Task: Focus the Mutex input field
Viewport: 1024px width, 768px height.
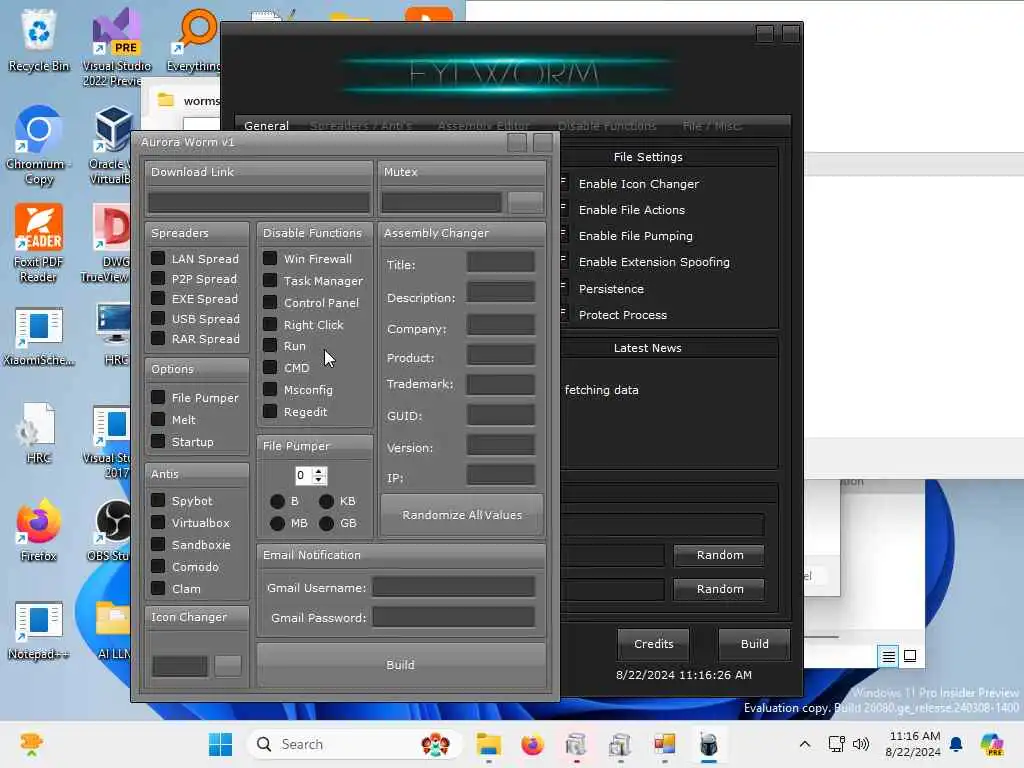Action: [442, 202]
